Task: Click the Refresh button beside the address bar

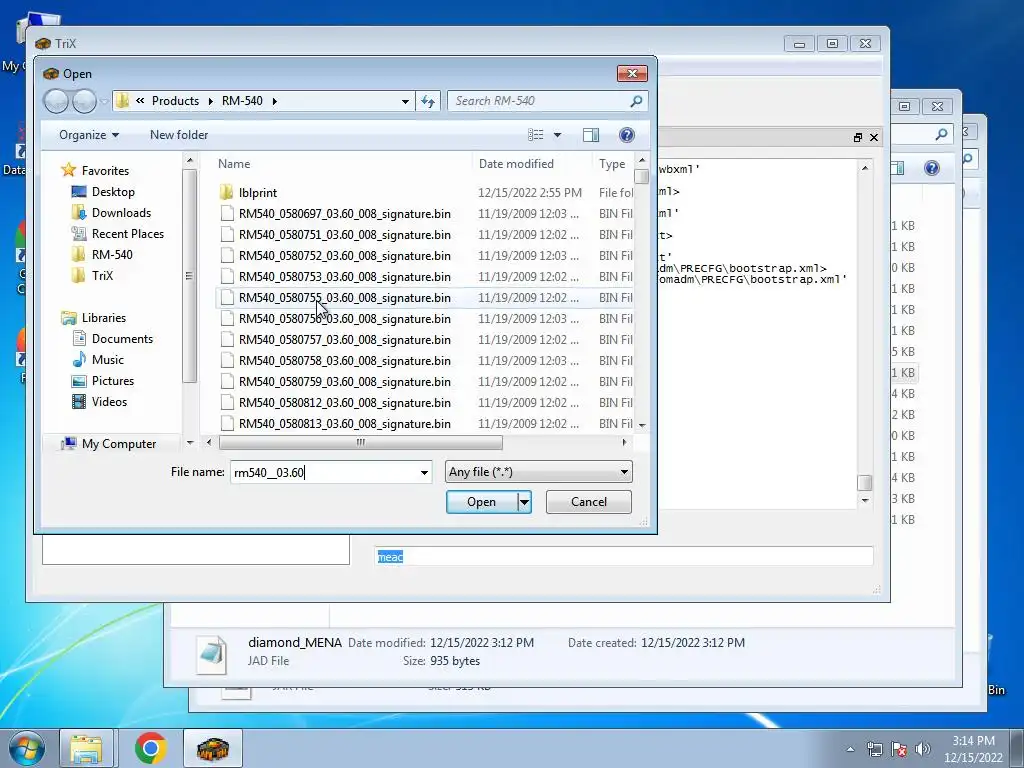Action: point(428,101)
